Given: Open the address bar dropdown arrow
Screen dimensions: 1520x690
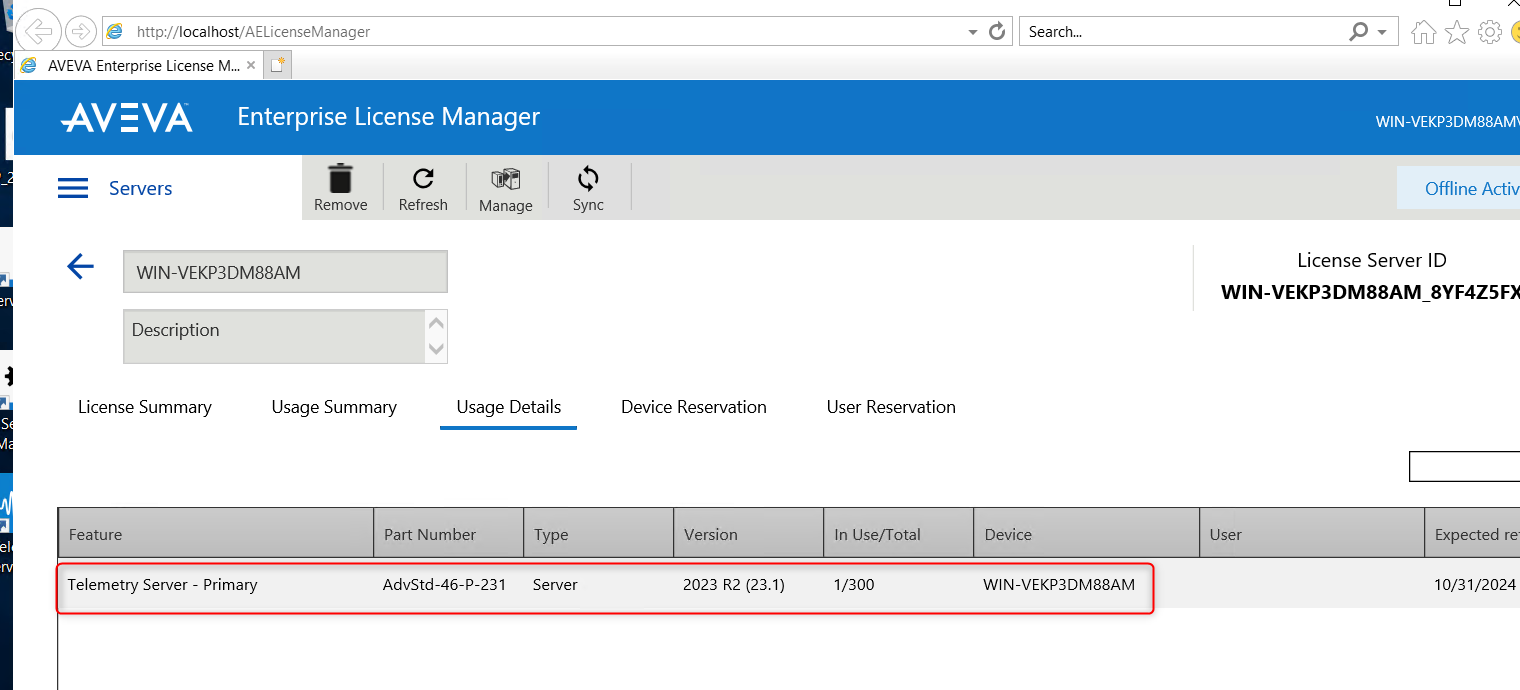Looking at the screenshot, I should [x=973, y=32].
